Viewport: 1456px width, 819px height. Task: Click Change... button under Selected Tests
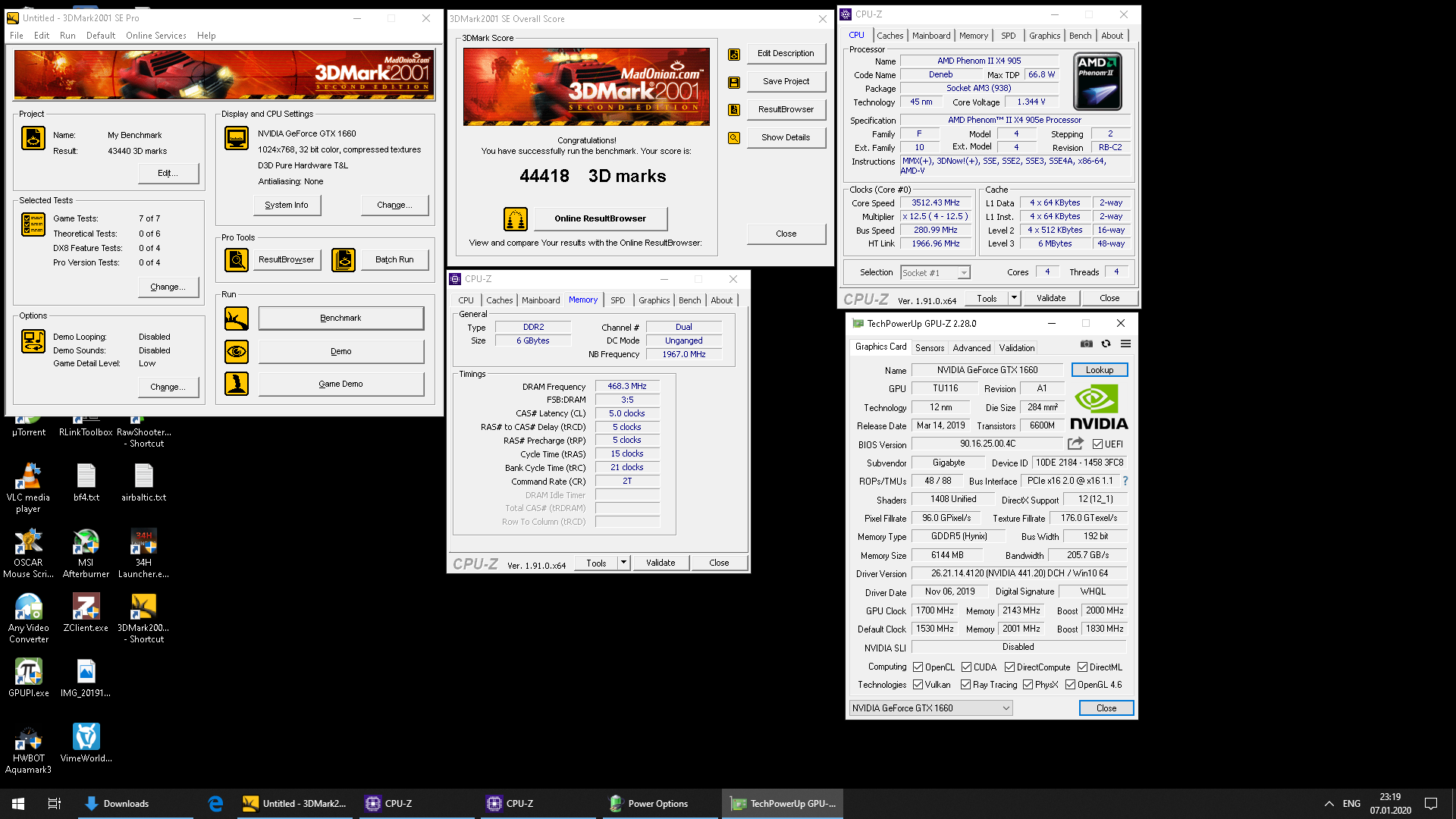168,287
